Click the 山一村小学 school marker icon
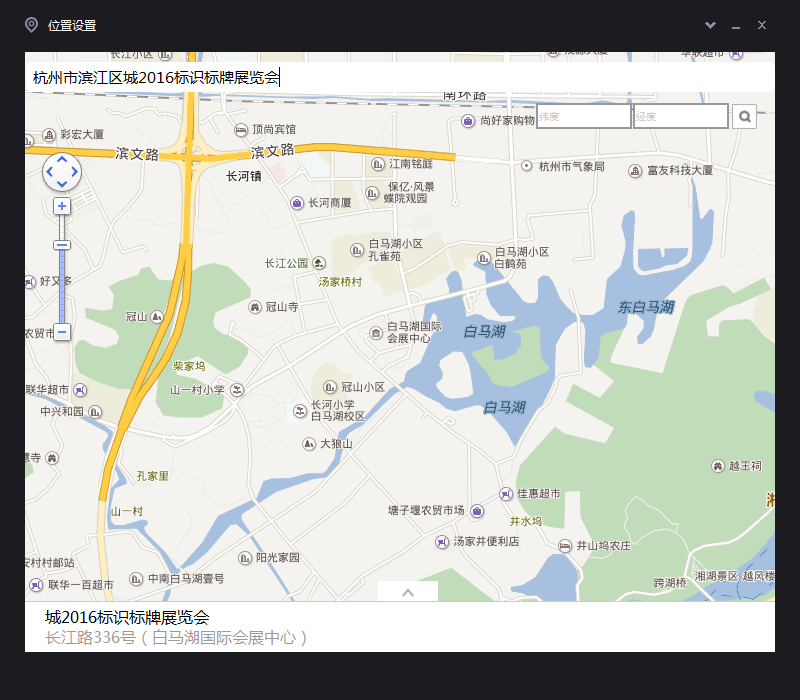The image size is (800, 700). (x=237, y=390)
